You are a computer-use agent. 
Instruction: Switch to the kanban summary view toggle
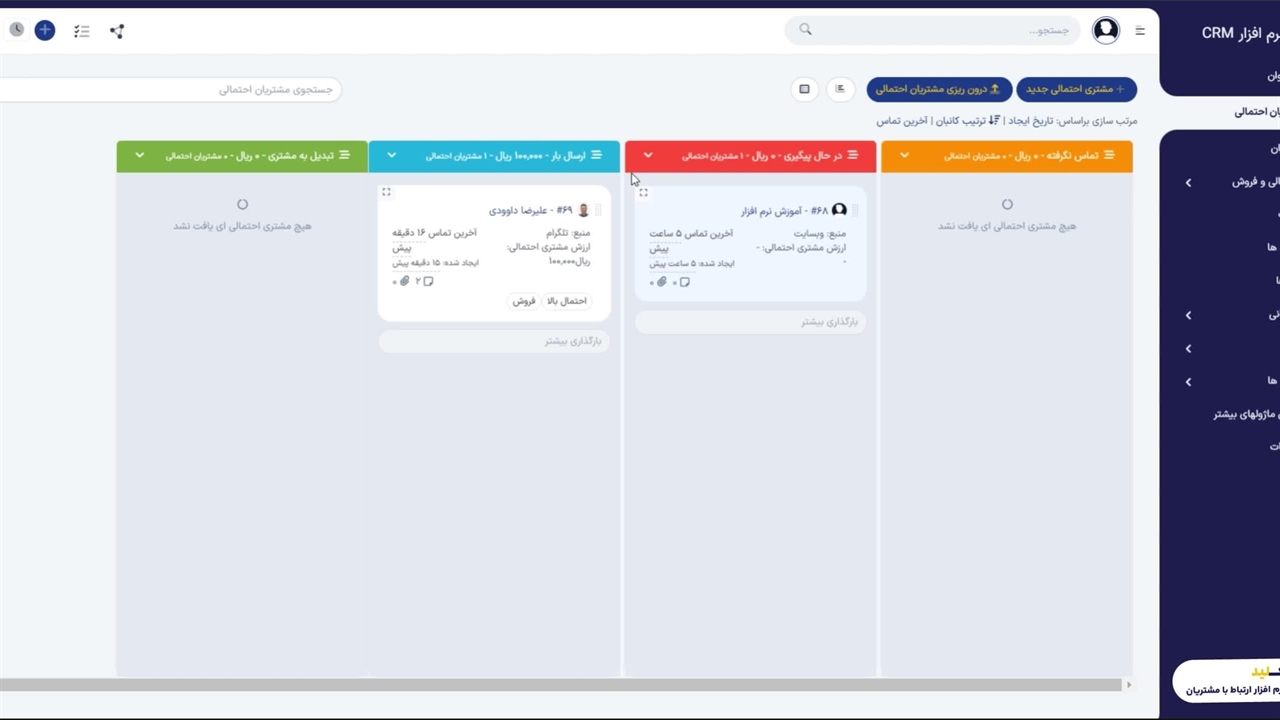[x=804, y=89]
